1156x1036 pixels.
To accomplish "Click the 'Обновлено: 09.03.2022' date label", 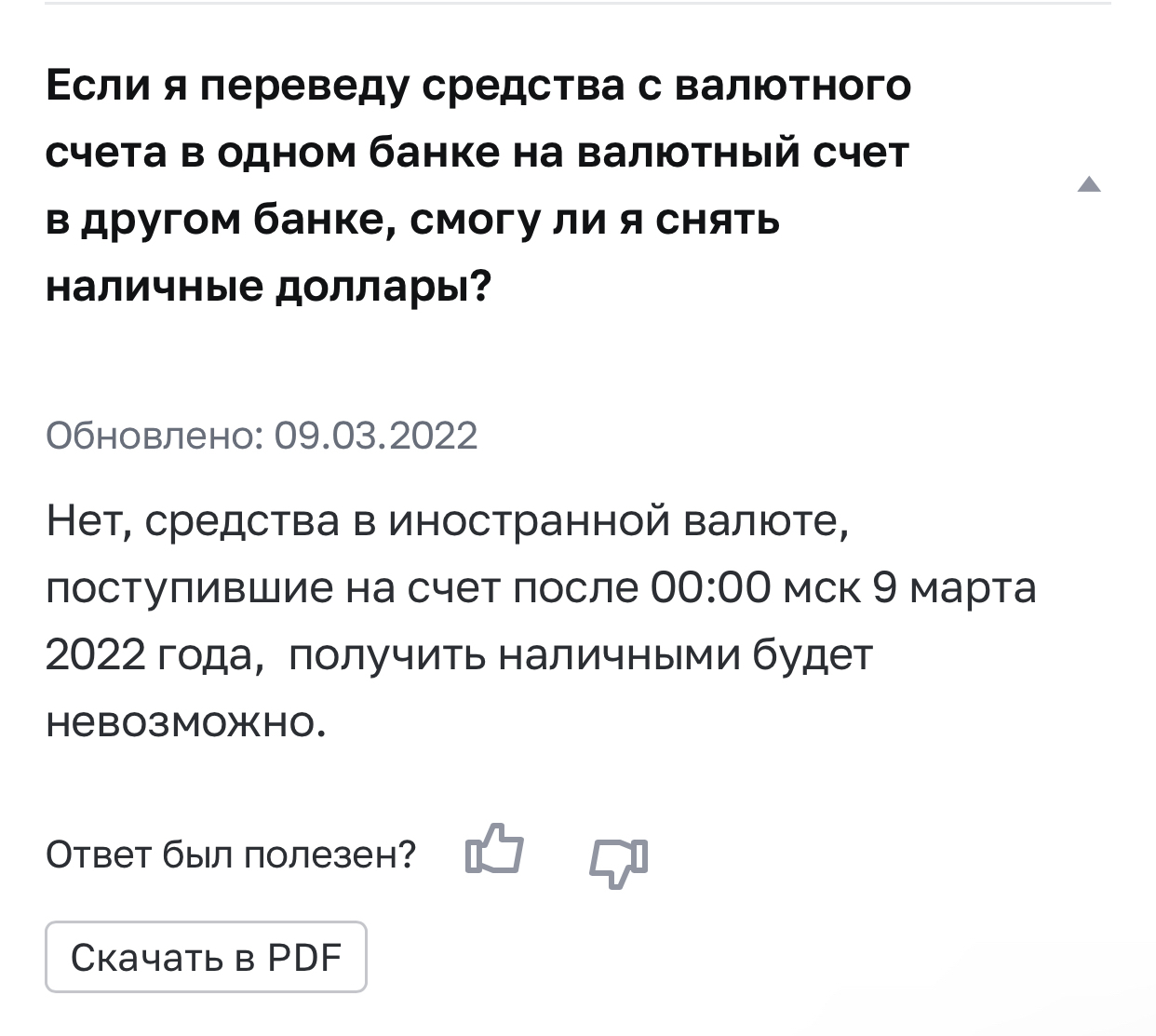I will point(262,436).
